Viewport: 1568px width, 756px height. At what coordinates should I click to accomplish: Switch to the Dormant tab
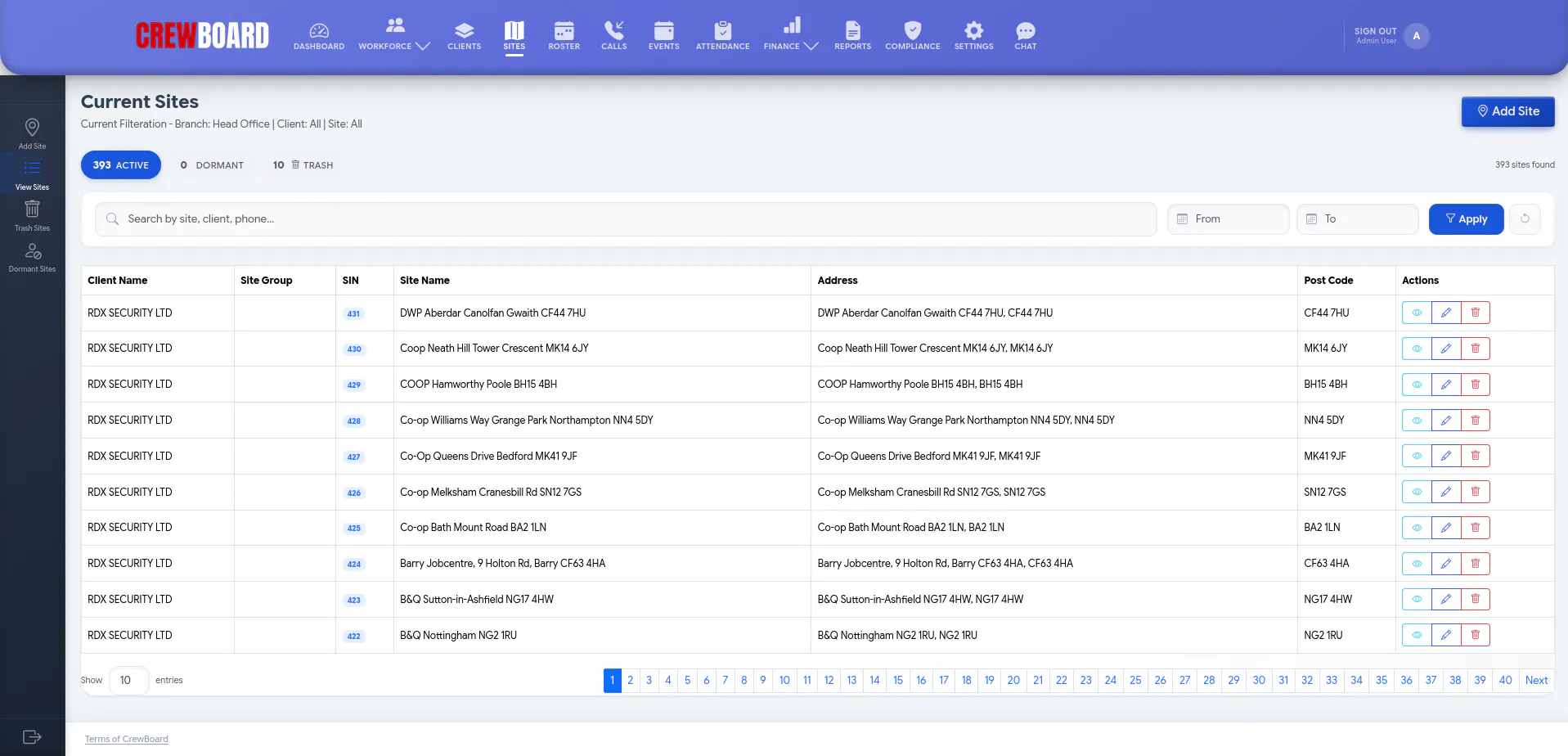[x=212, y=165]
